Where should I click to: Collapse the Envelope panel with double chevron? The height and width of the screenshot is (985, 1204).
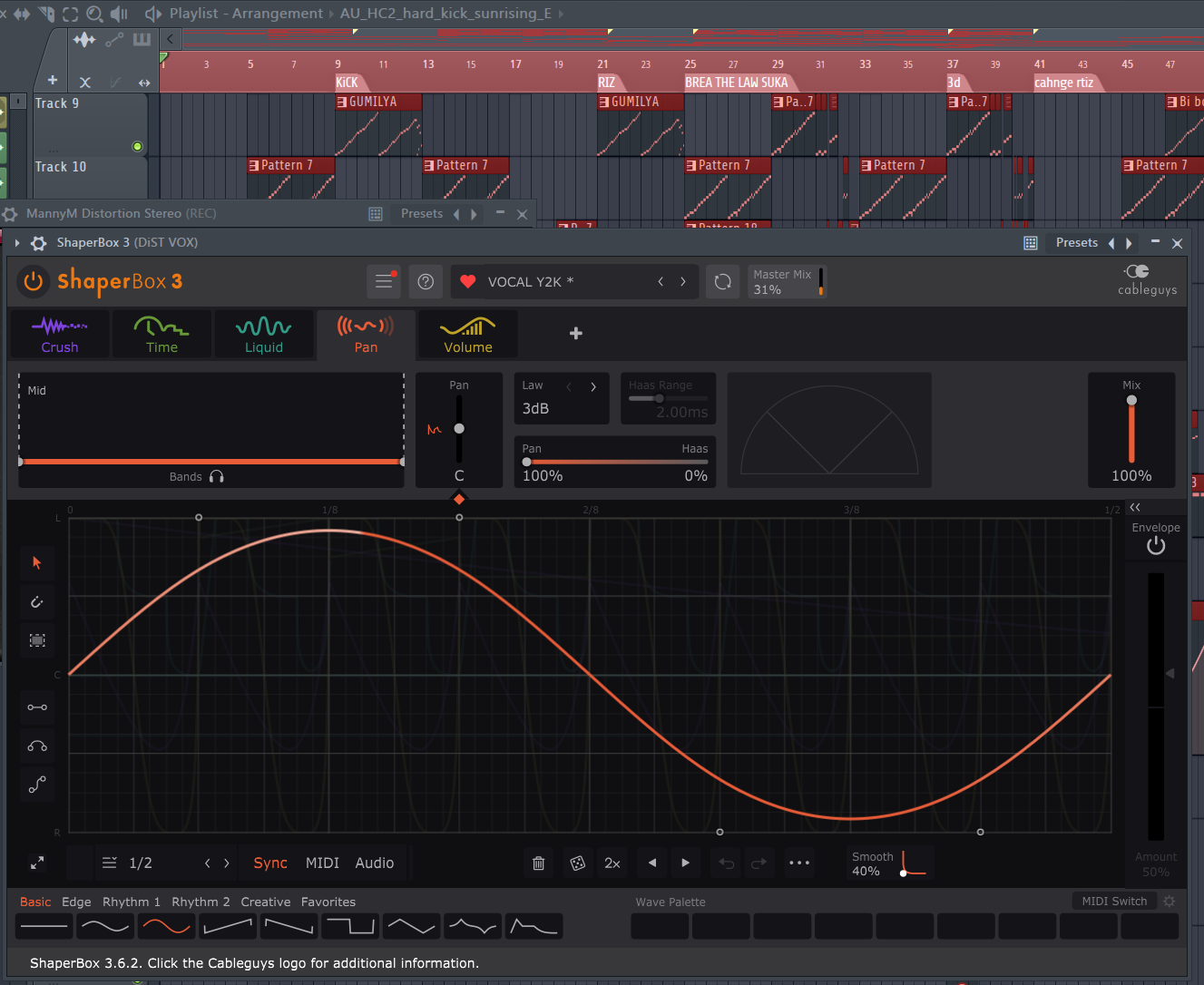[x=1135, y=507]
